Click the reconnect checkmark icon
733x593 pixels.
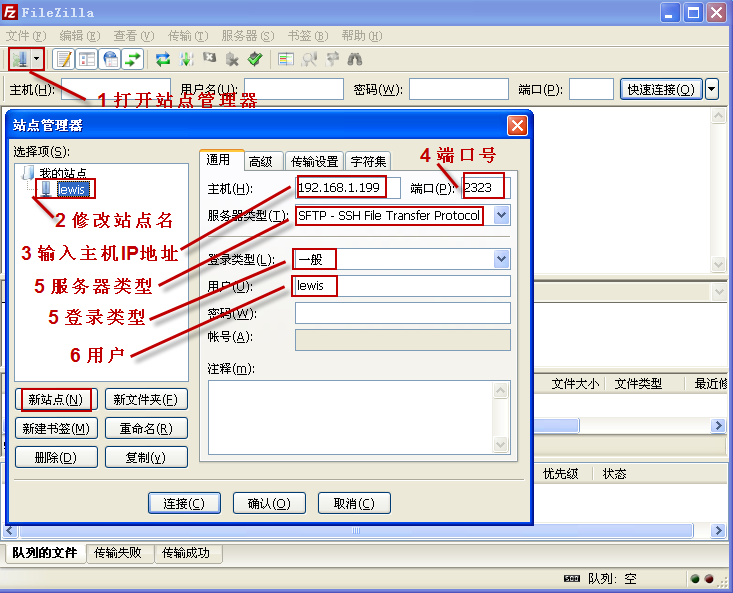pos(255,59)
